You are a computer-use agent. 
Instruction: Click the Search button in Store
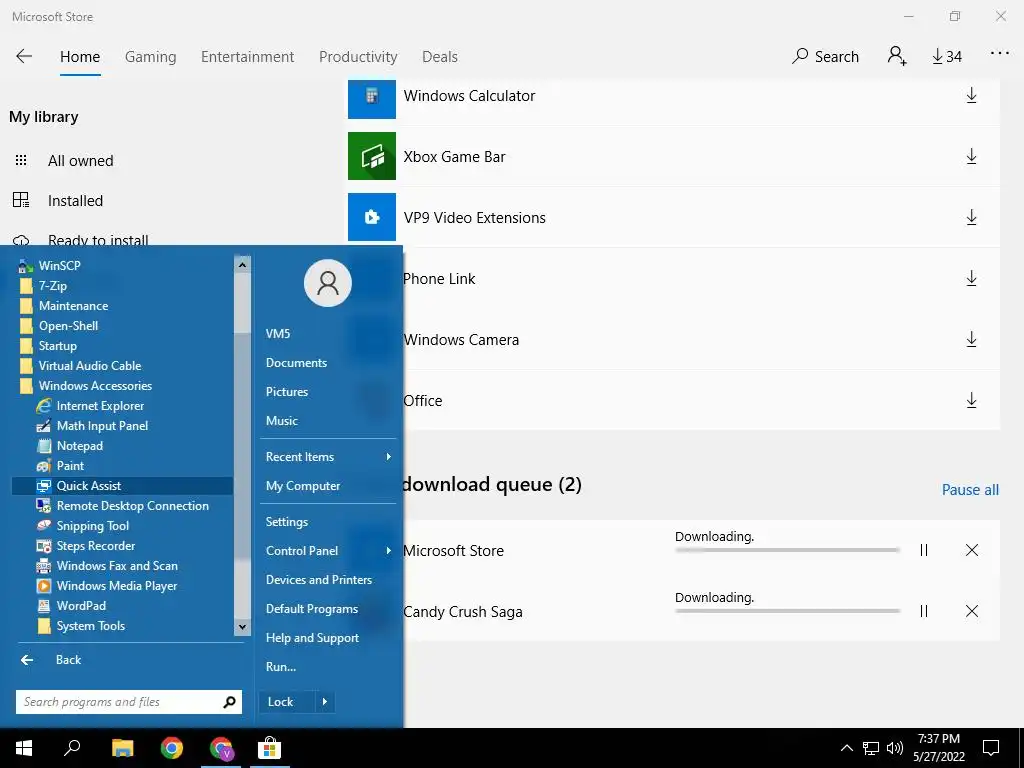[825, 57]
